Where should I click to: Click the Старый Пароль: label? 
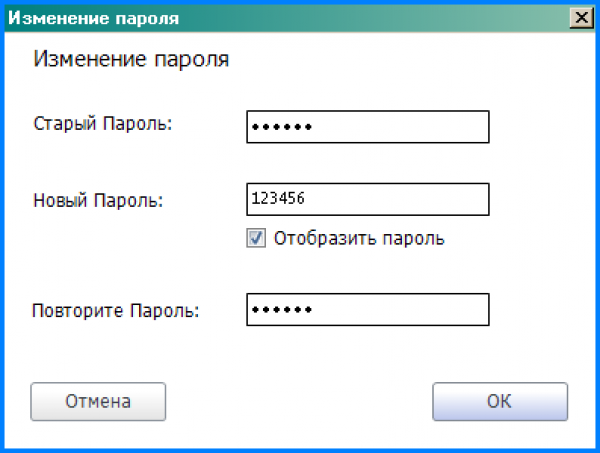[103, 124]
